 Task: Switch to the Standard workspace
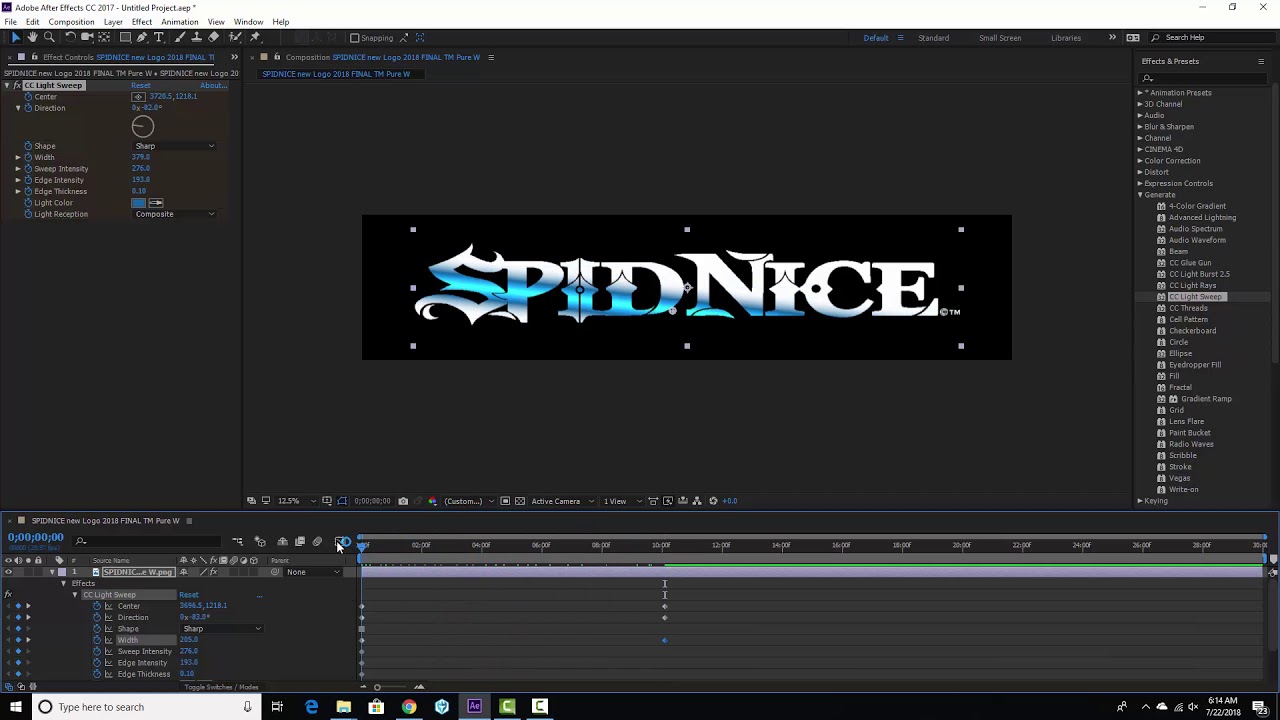tap(934, 38)
